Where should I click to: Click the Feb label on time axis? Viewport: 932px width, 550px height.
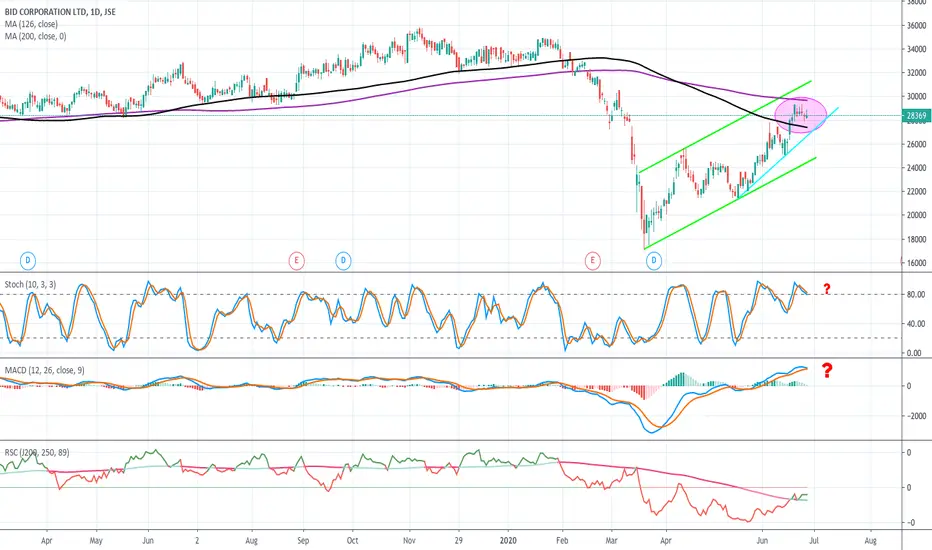click(562, 540)
